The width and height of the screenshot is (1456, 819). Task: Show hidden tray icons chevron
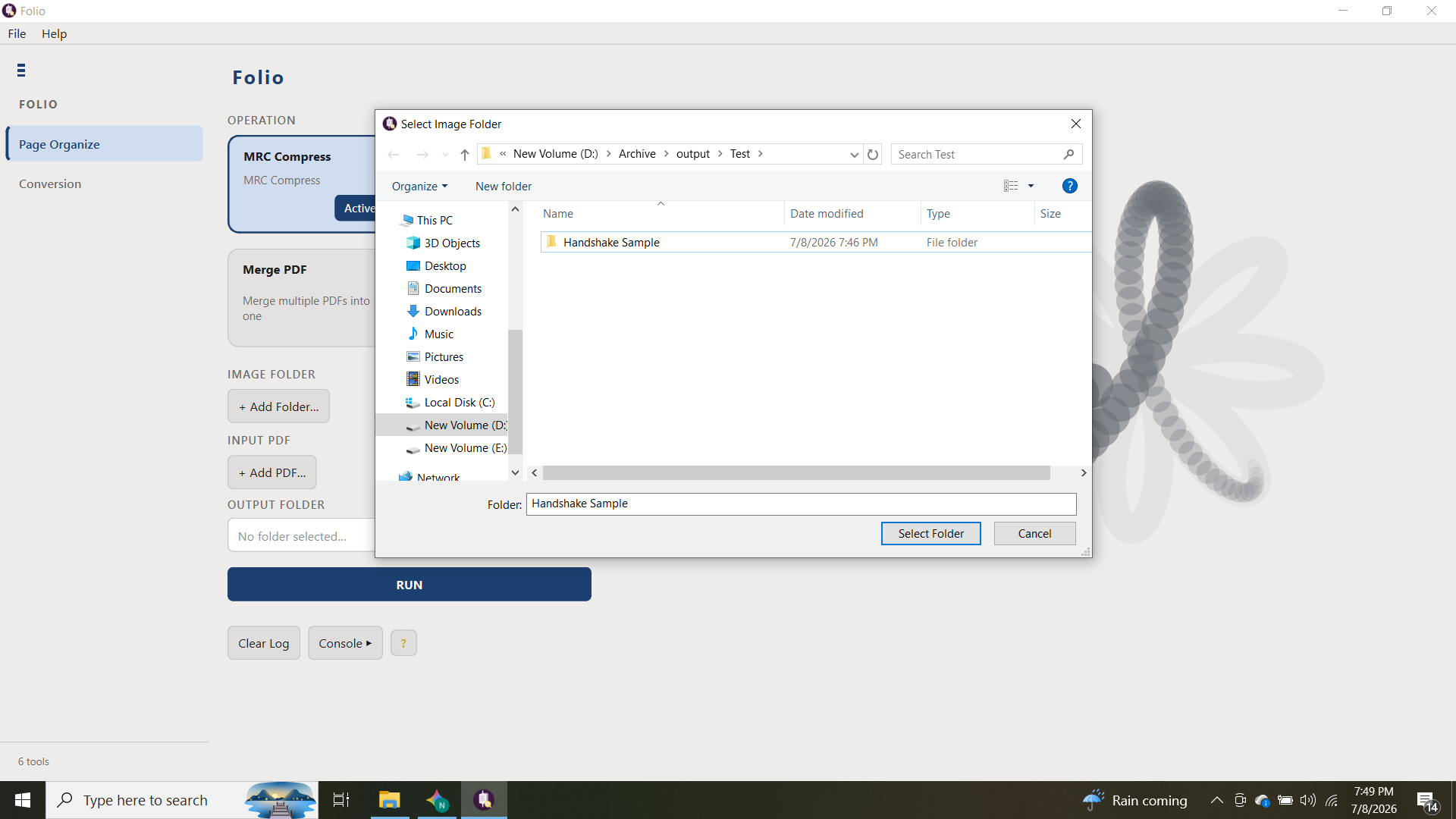[1216, 800]
